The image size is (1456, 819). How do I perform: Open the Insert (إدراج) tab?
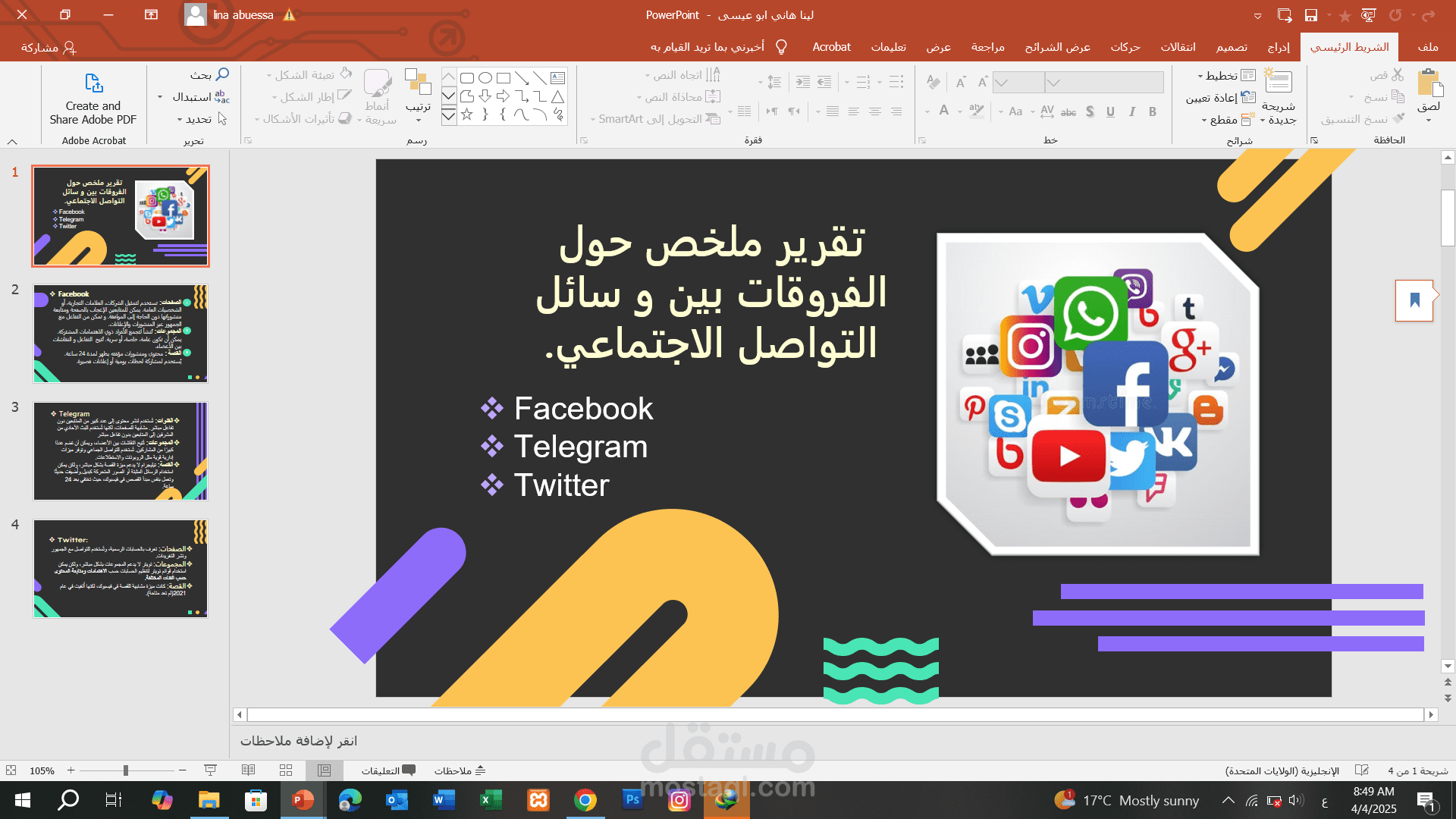1279,47
